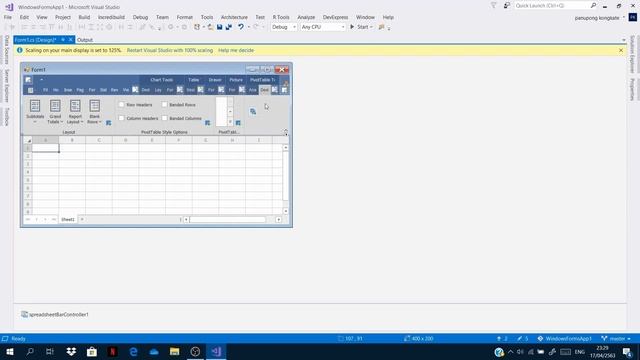Open the notifications action center icon
640x360 pixels.
(x=627, y=352)
